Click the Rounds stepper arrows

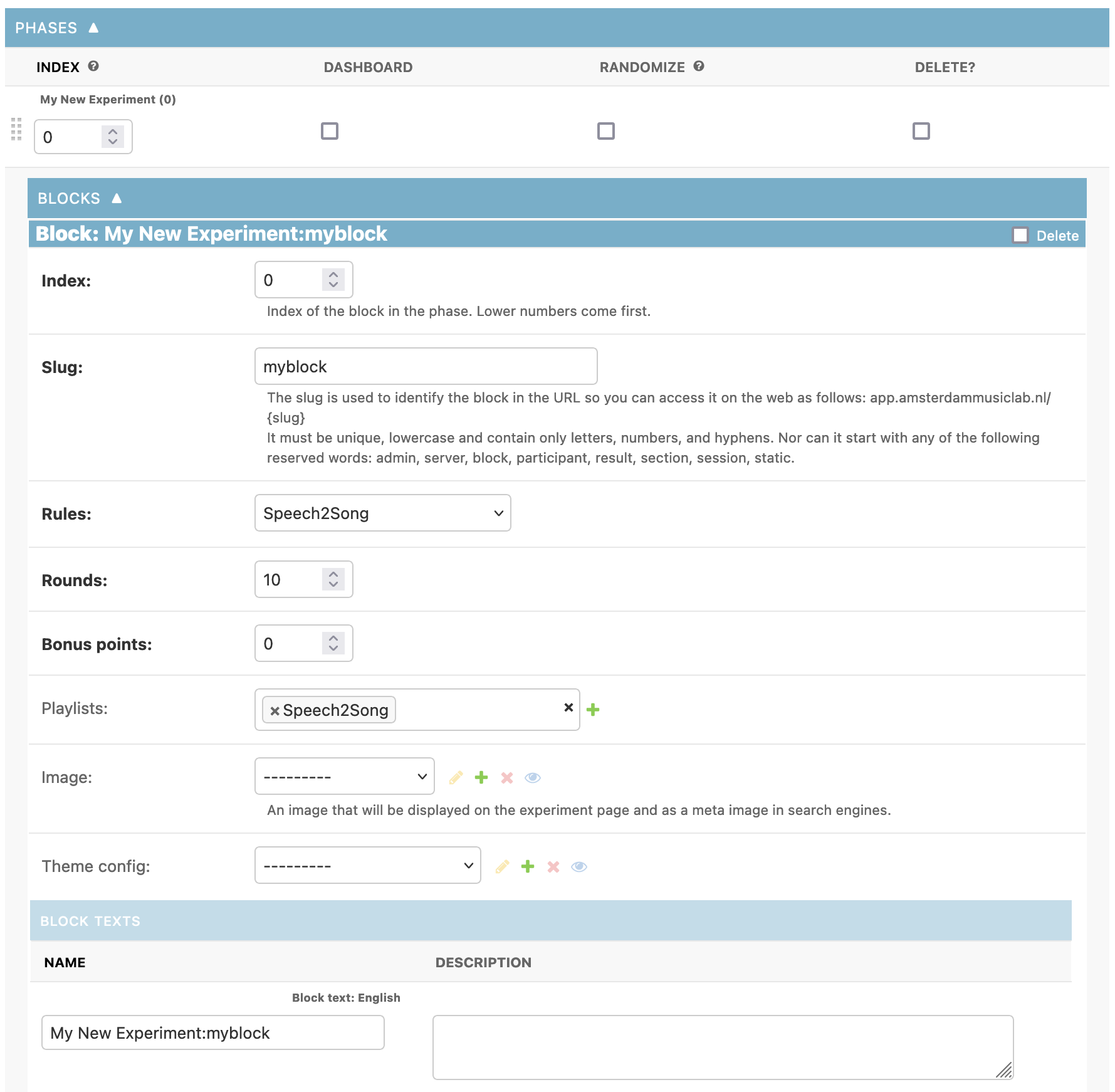[333, 579]
